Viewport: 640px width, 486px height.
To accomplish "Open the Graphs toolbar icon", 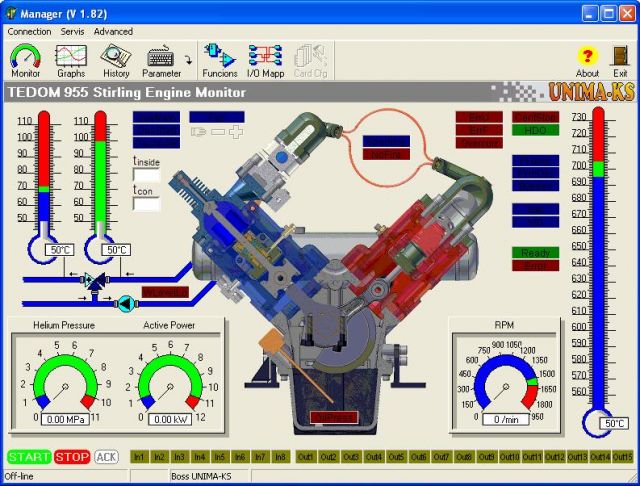I will 71,60.
